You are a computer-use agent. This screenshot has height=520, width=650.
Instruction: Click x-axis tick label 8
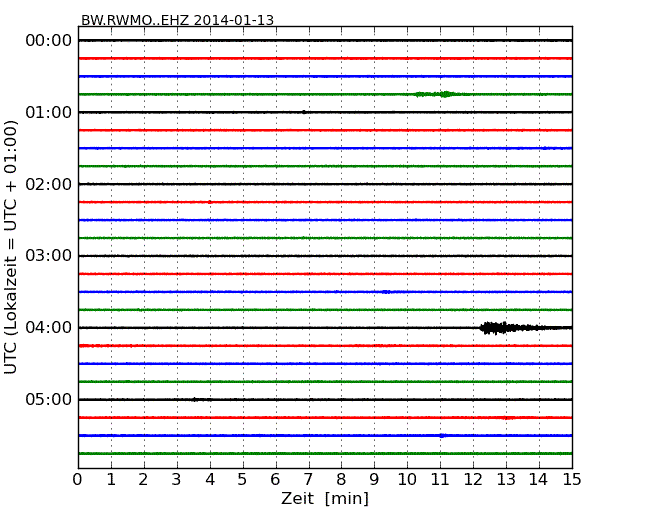[x=341, y=480]
